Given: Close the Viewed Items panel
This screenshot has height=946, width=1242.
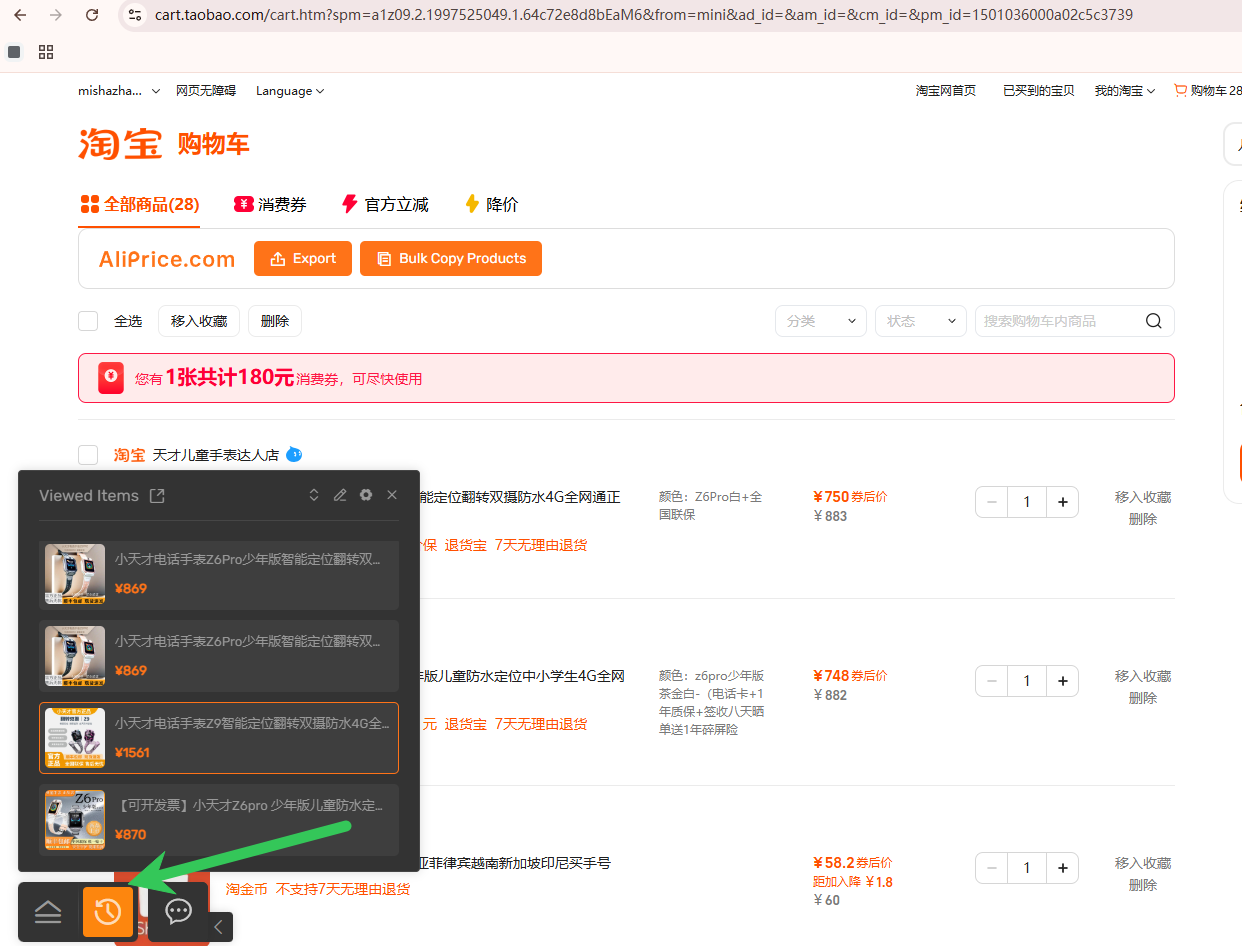Looking at the screenshot, I should [392, 495].
